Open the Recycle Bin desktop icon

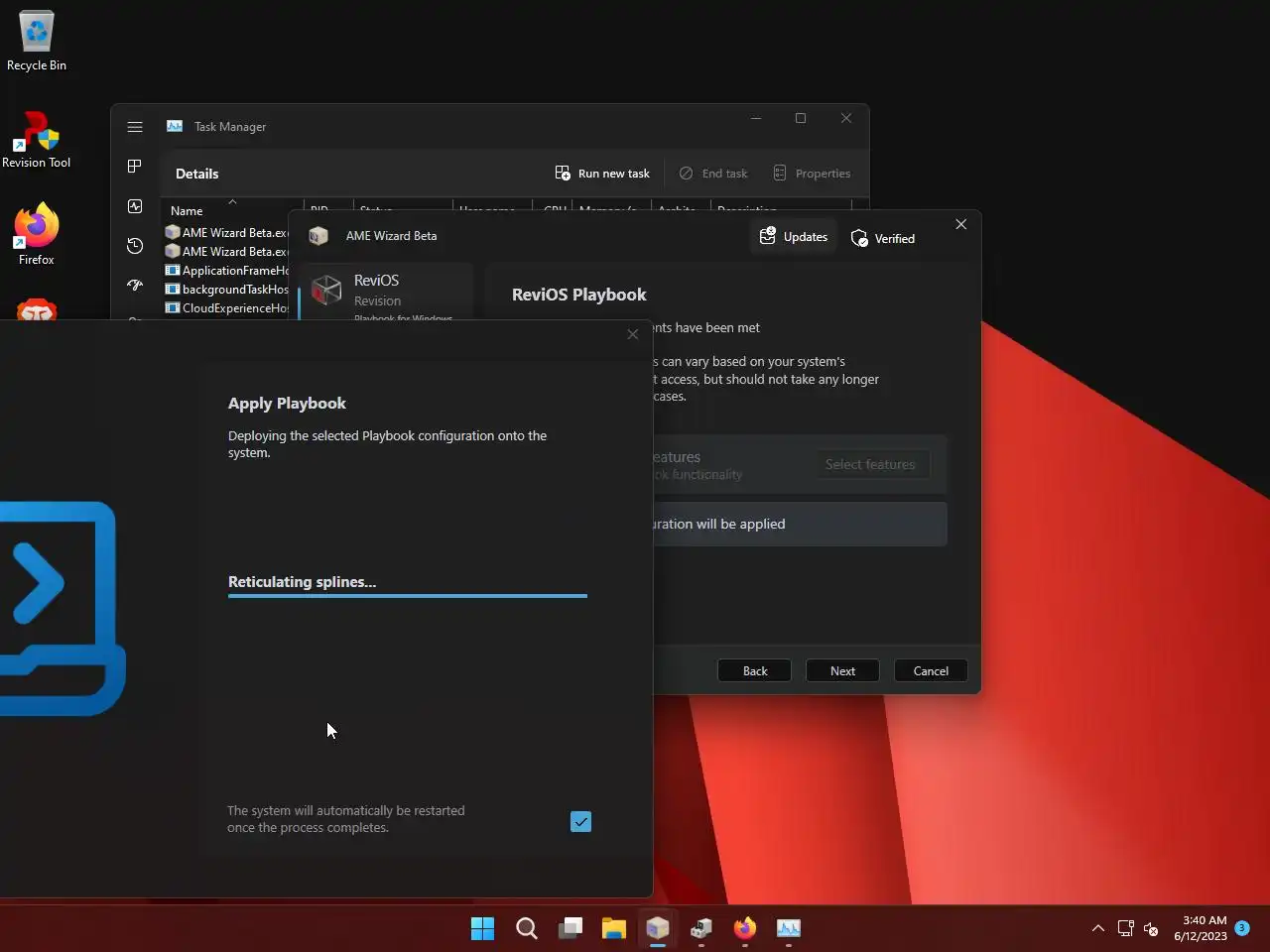37,42
